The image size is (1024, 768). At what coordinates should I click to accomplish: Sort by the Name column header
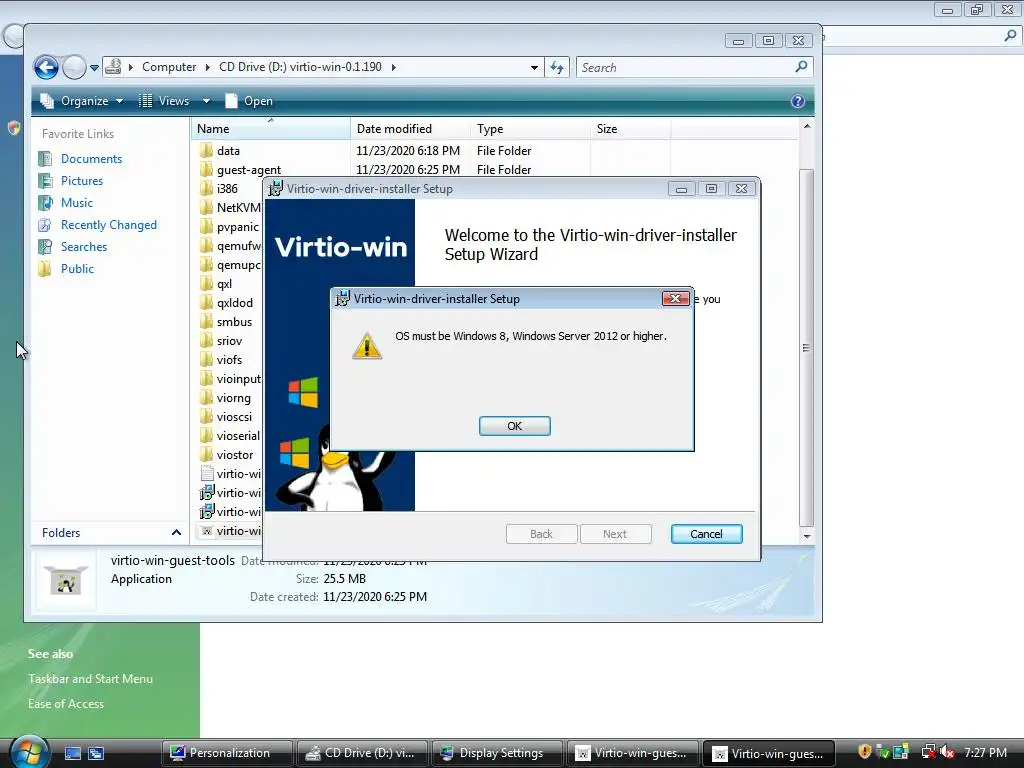(270, 129)
